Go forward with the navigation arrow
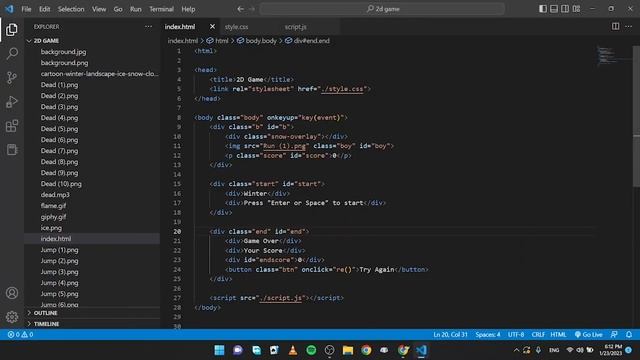640x360 pixels. coord(252,9)
